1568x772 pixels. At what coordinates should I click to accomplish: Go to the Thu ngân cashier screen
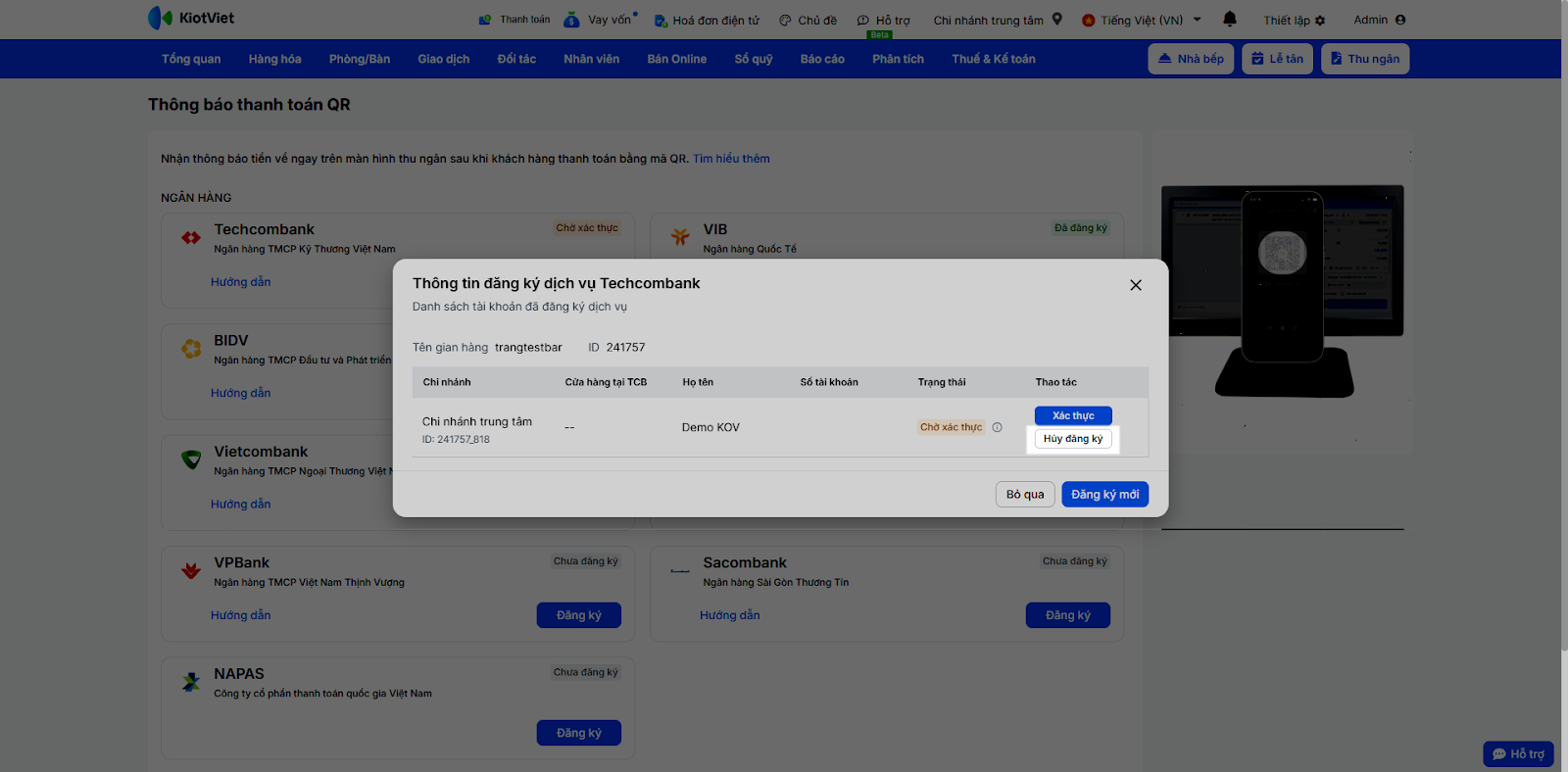(1365, 59)
